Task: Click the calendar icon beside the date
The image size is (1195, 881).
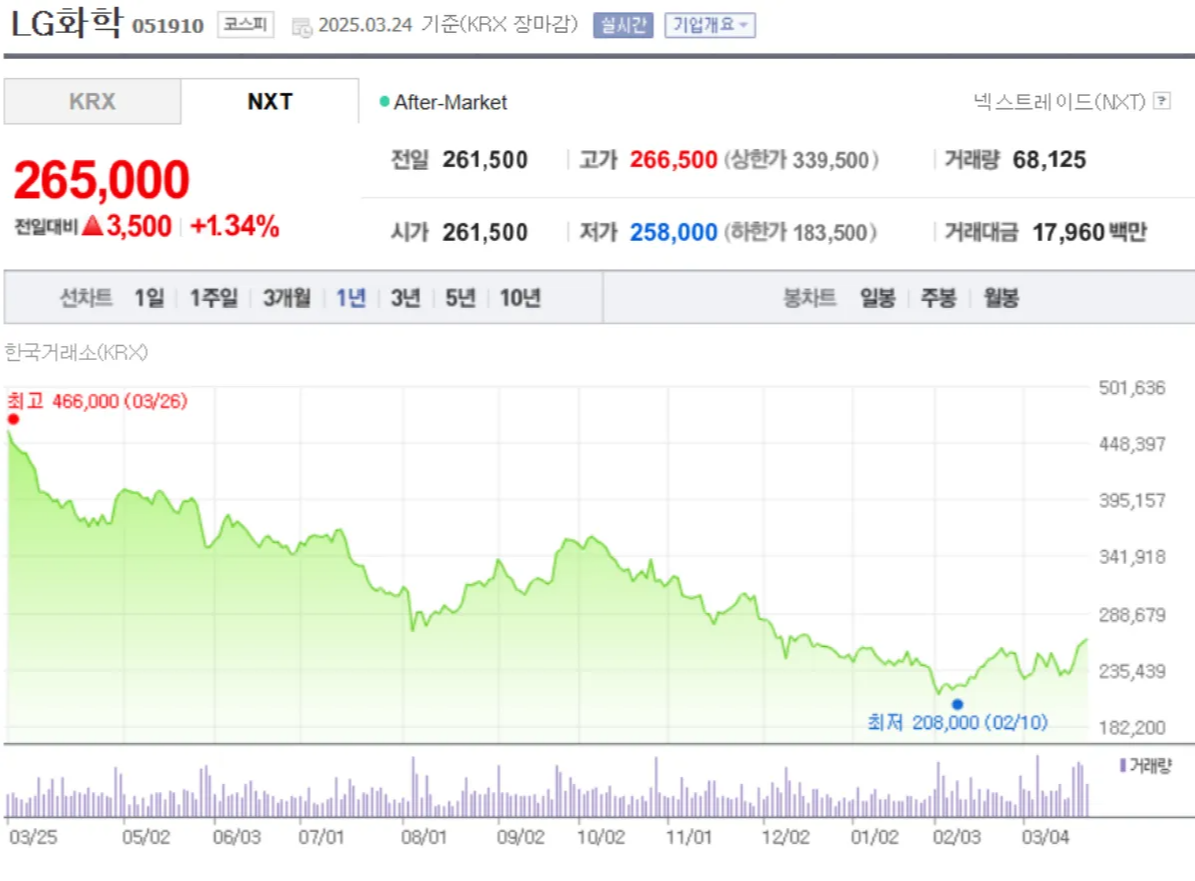Action: click(x=302, y=28)
